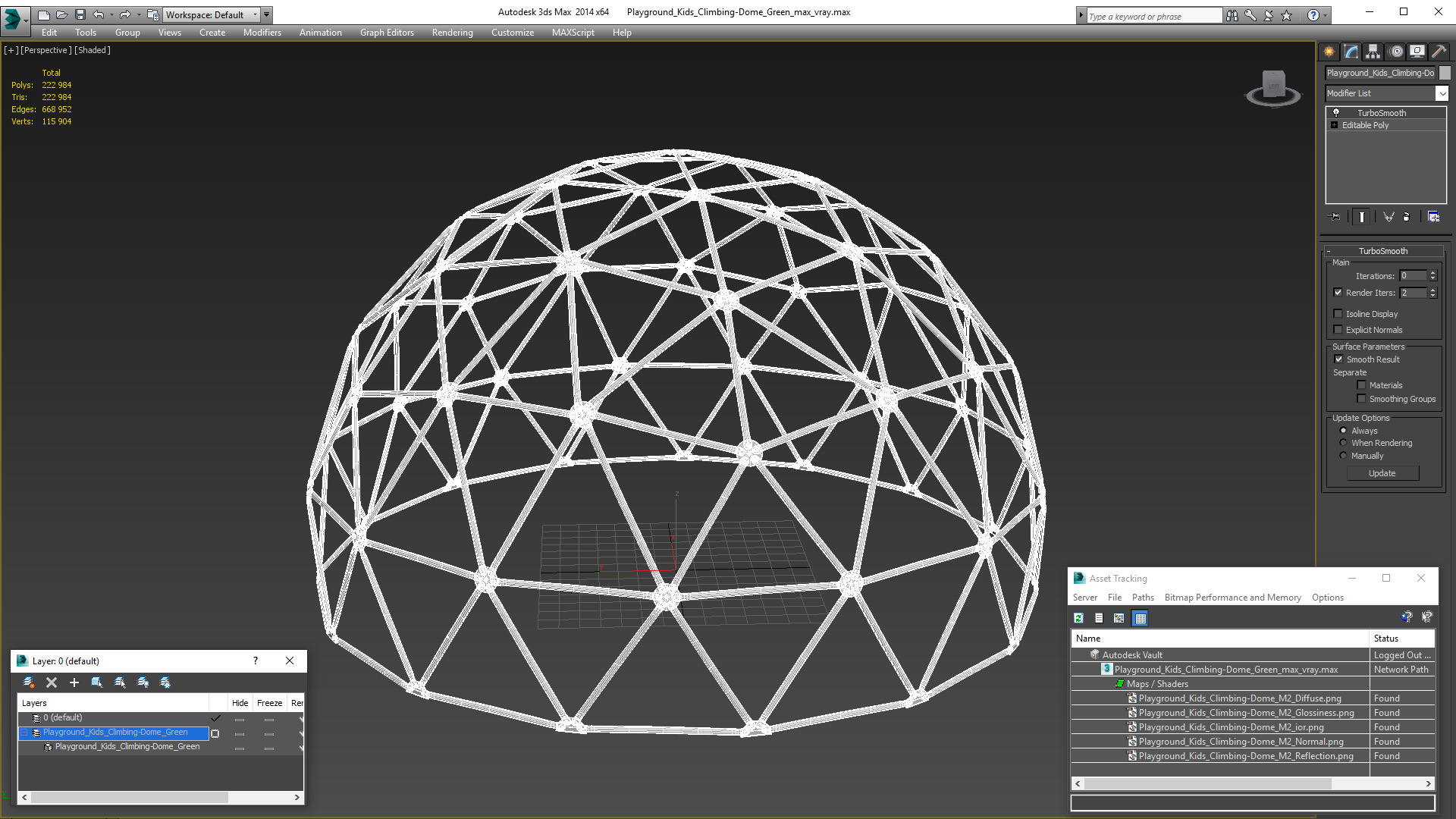The height and width of the screenshot is (819, 1456).
Task: Click the Pin Stack icon
Action: tap(1335, 217)
